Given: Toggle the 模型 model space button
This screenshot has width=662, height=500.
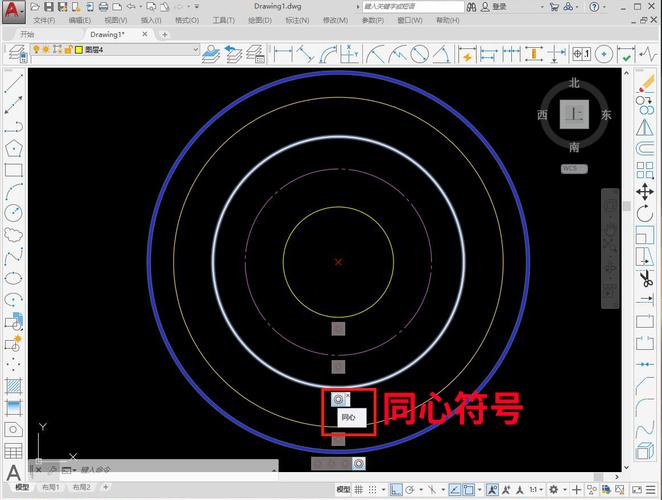Looking at the screenshot, I should (x=343, y=489).
